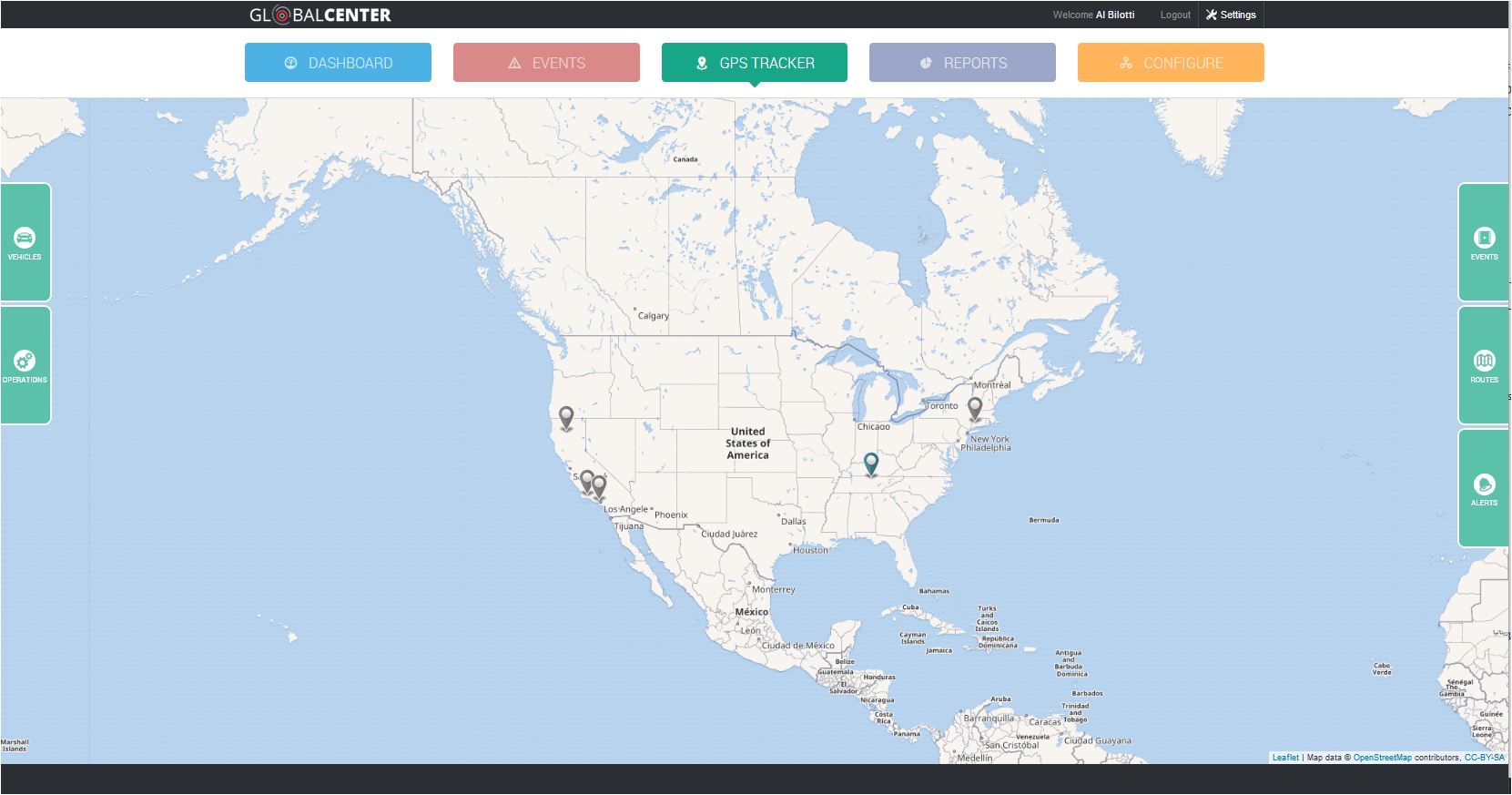The image size is (1512, 795).
Task: Select the teal vehicle marker near Tennessee
Action: [871, 464]
